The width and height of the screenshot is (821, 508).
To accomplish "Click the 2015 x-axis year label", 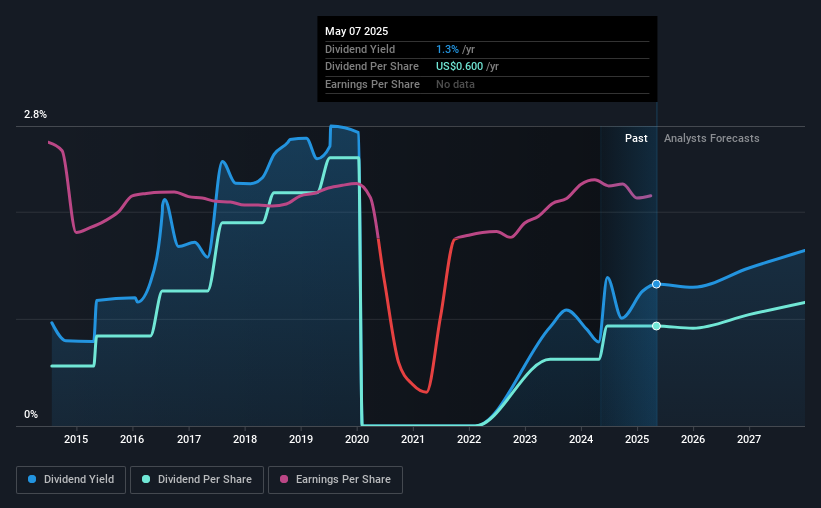I will (x=76, y=439).
